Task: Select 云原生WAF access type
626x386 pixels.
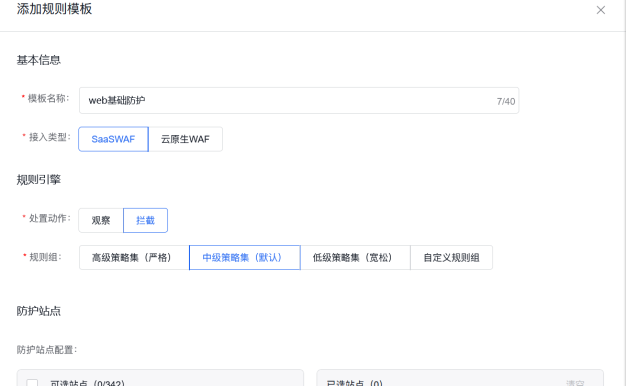Action: coord(185,139)
